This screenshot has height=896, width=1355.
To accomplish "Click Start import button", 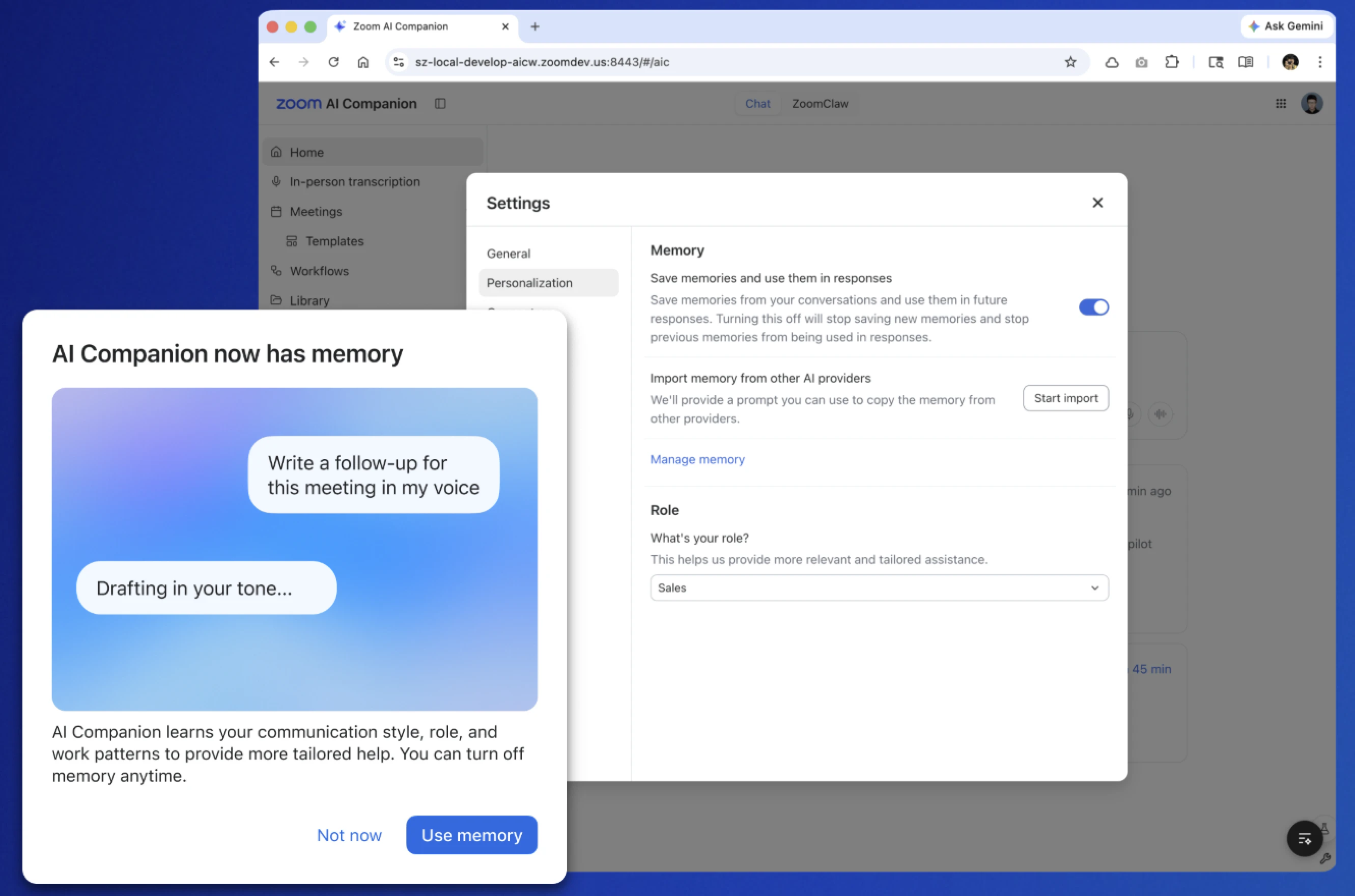I will [1065, 398].
